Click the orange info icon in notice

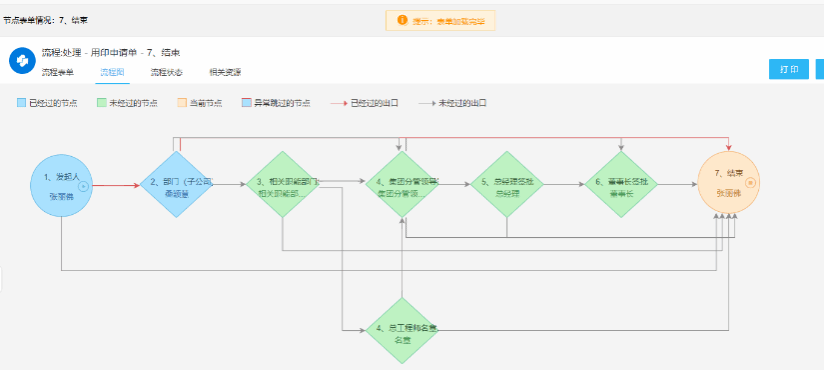402,20
